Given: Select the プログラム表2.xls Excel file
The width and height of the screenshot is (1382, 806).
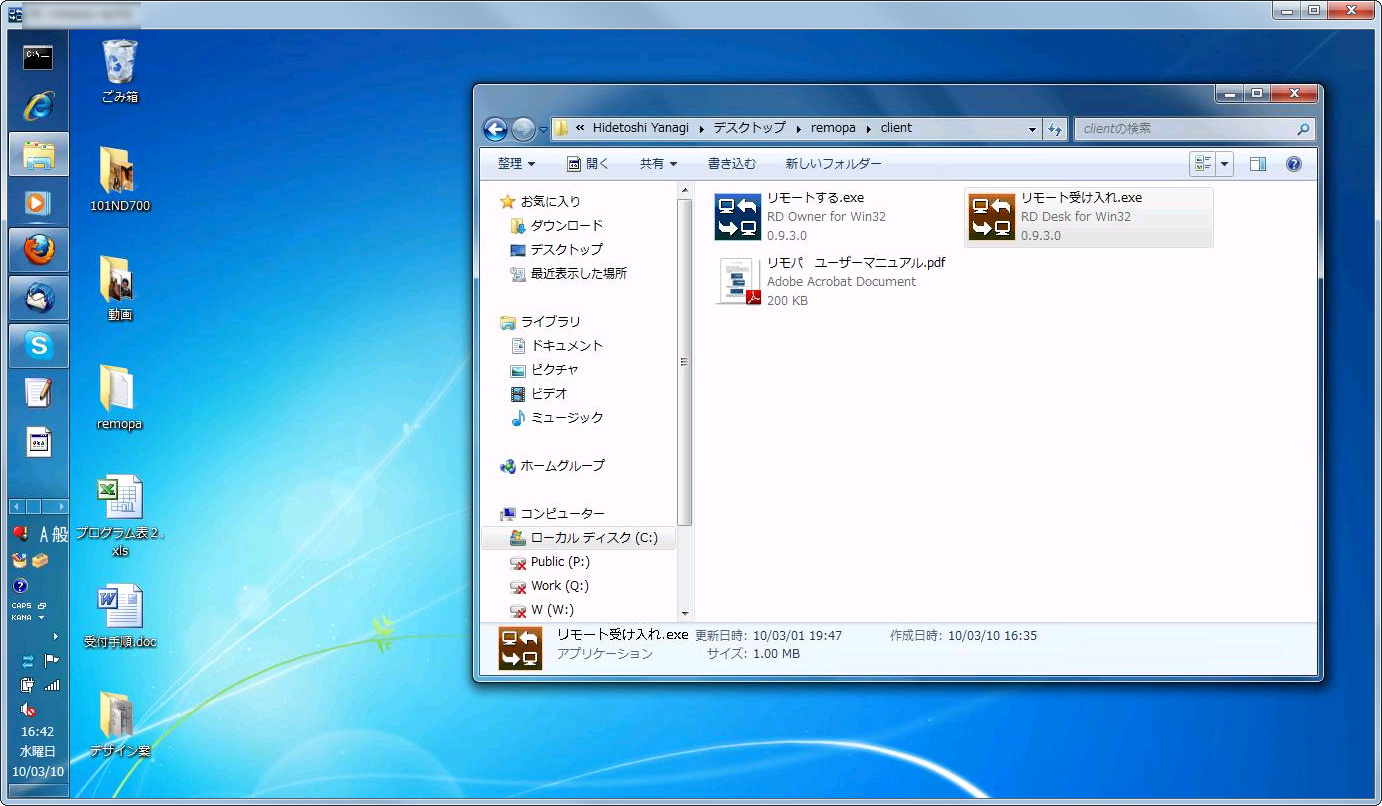Looking at the screenshot, I should [119, 516].
